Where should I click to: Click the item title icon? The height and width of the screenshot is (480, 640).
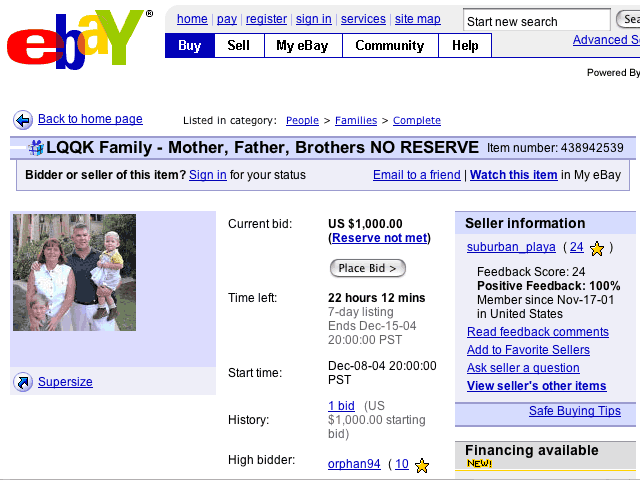pyautogui.click(x=36, y=148)
